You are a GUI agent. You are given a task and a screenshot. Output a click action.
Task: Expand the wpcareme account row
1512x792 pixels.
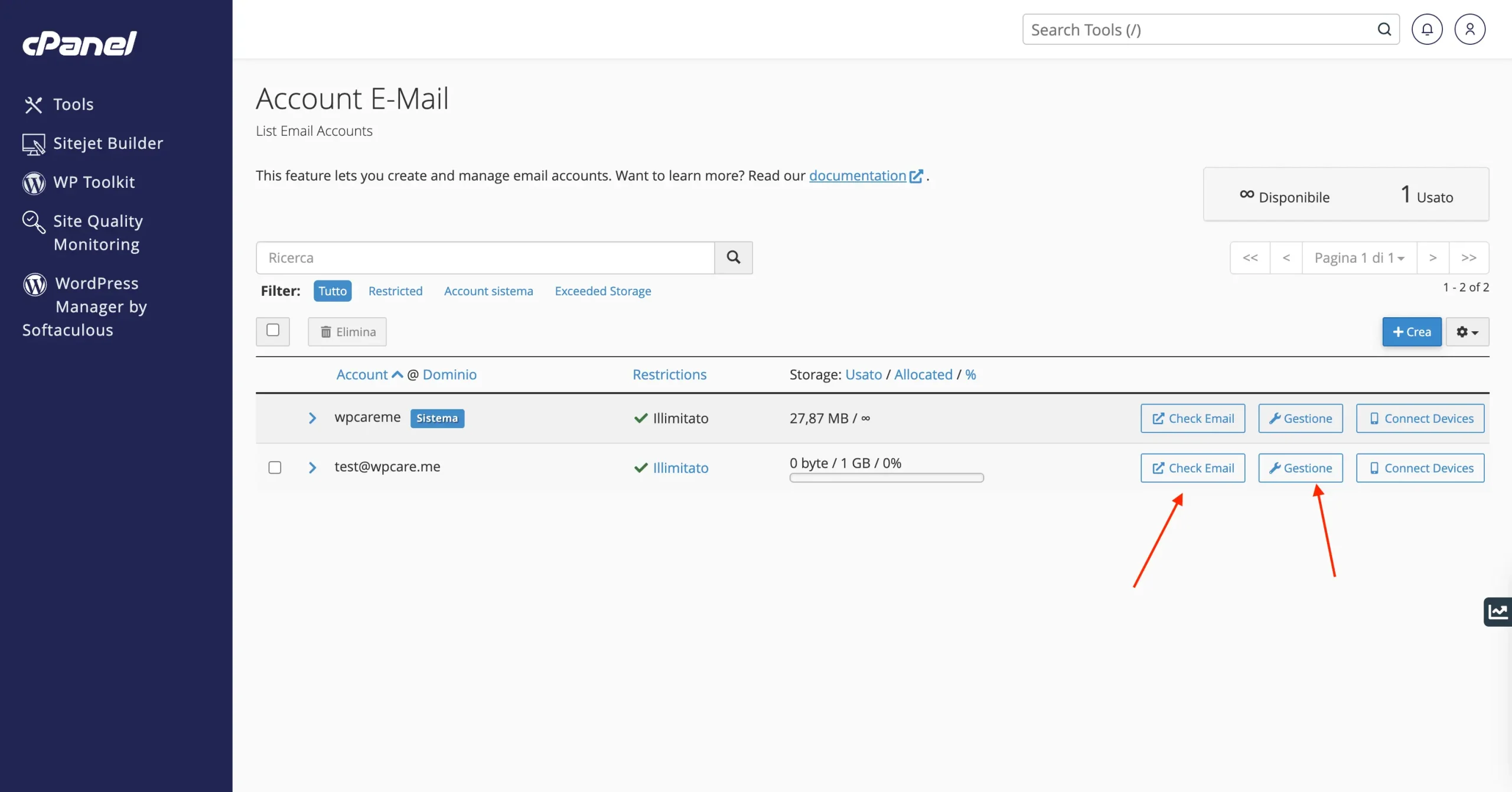point(312,418)
